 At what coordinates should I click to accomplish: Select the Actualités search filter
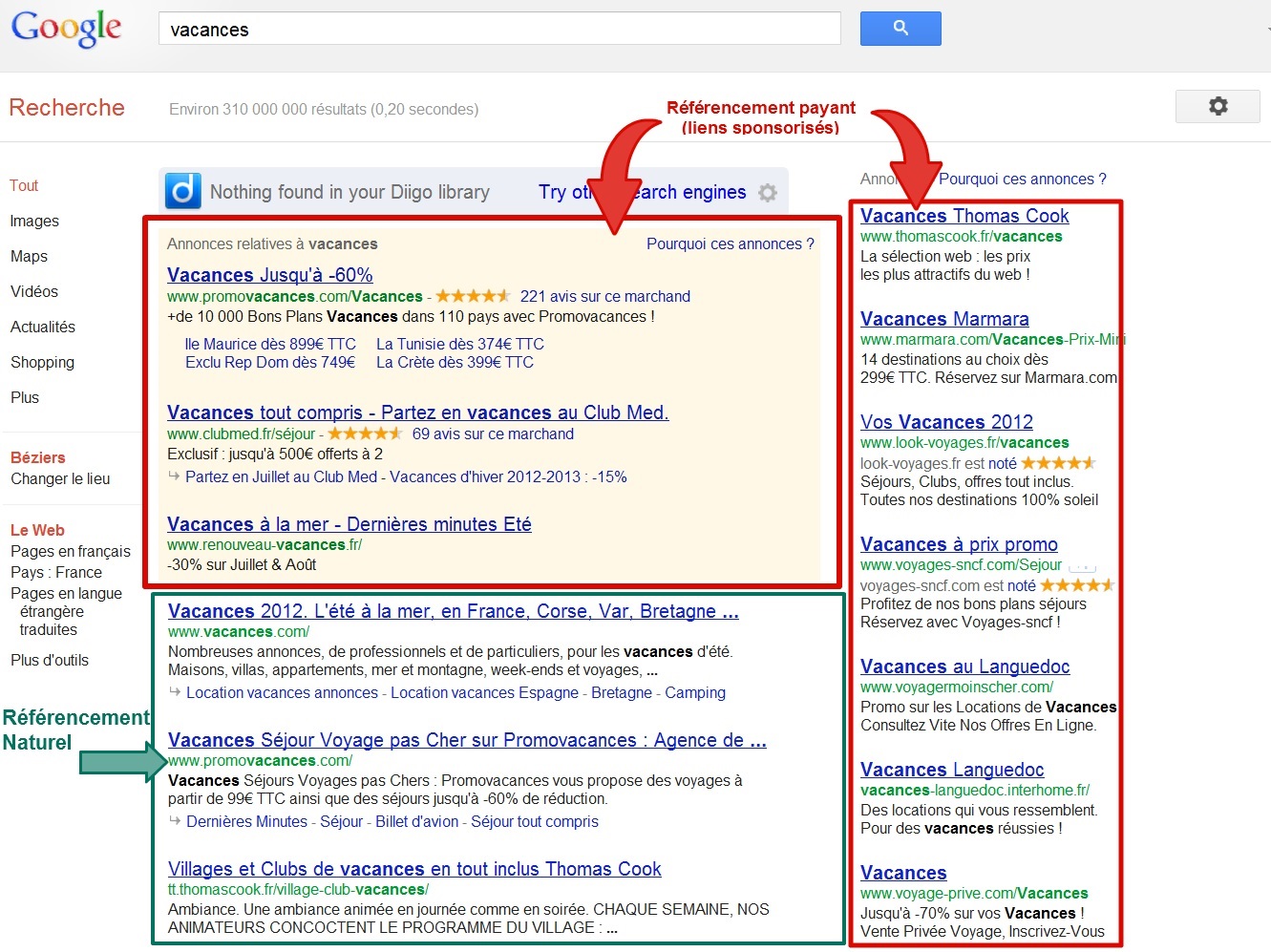[x=43, y=327]
